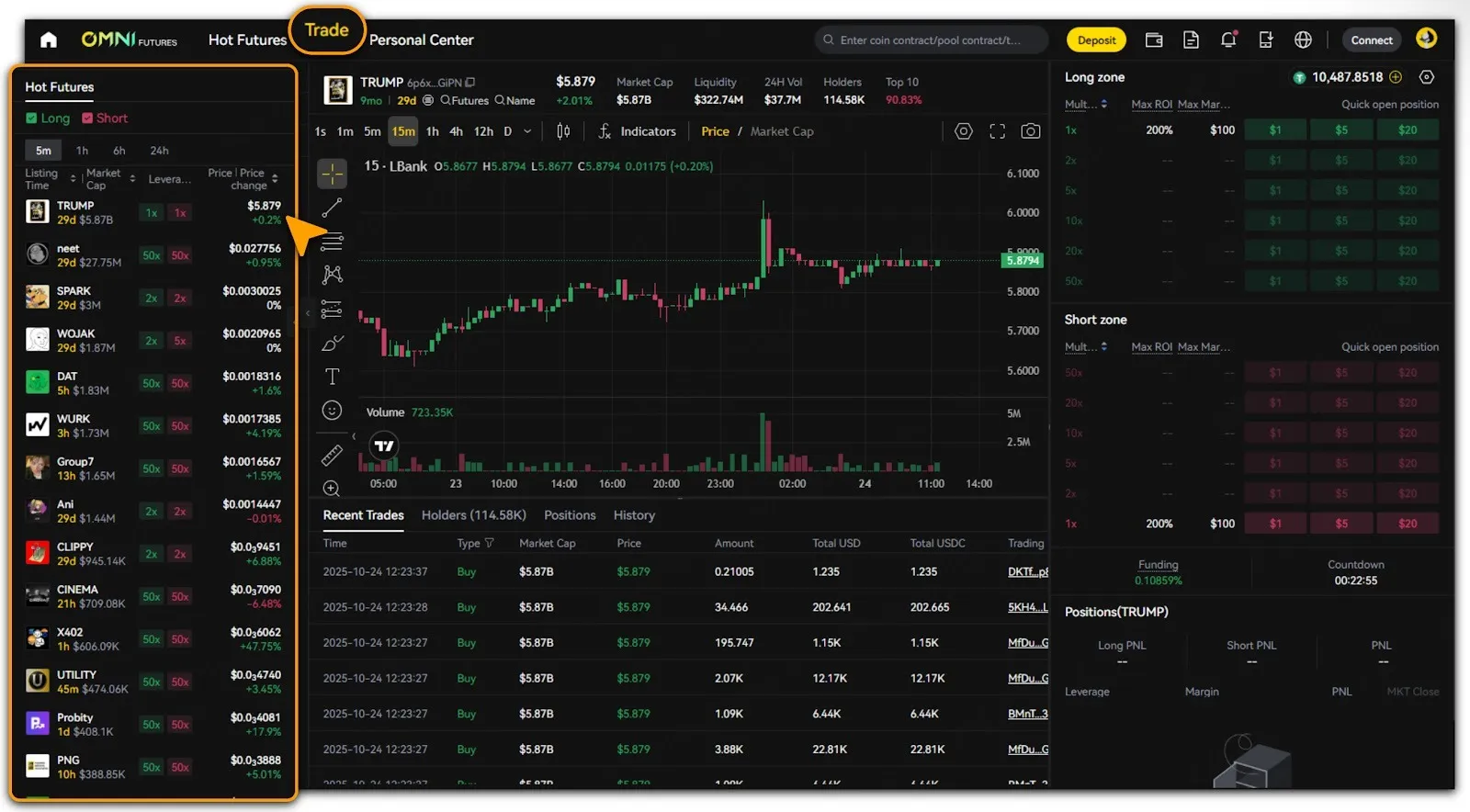Enter fullscreen chart mode
Viewport: 1470px width, 812px height.
click(x=997, y=131)
